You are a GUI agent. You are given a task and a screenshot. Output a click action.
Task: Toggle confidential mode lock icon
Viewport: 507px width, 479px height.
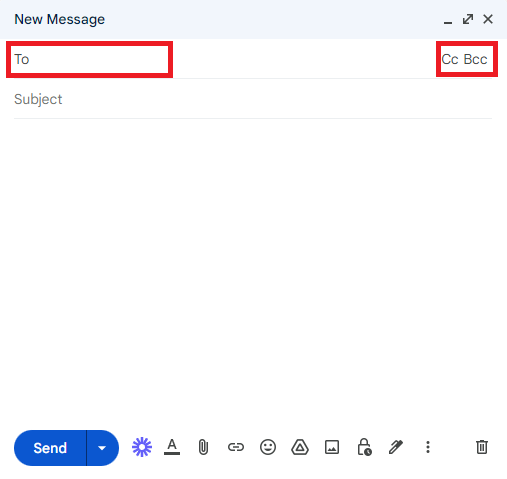point(364,447)
